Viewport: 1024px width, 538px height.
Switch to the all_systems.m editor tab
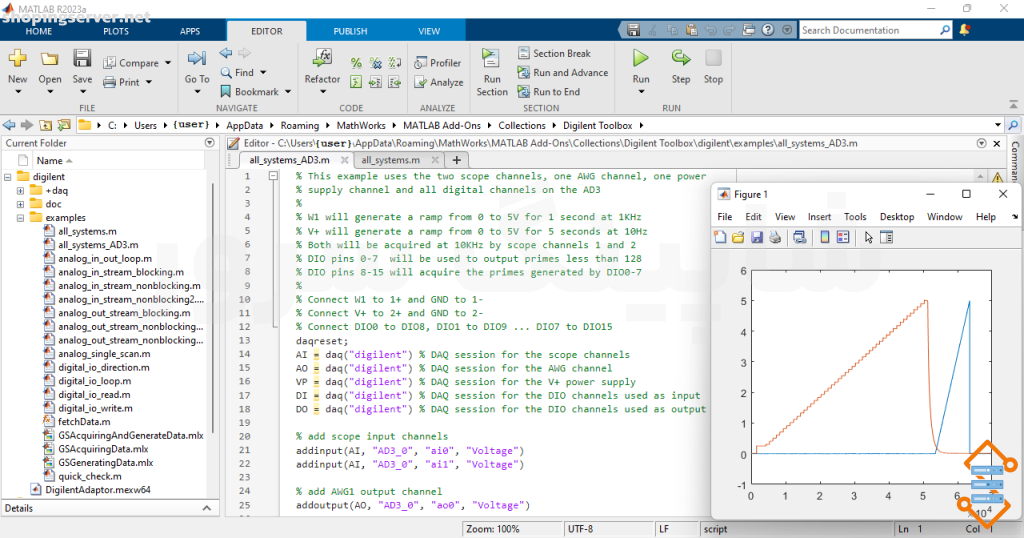pyautogui.click(x=391, y=160)
